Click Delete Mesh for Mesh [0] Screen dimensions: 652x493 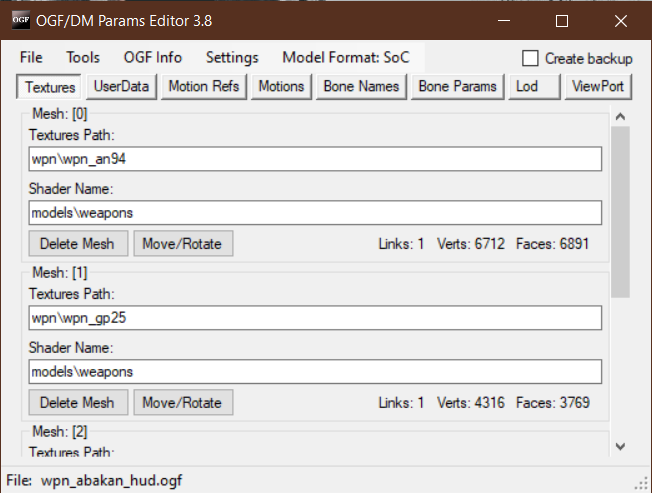[77, 243]
